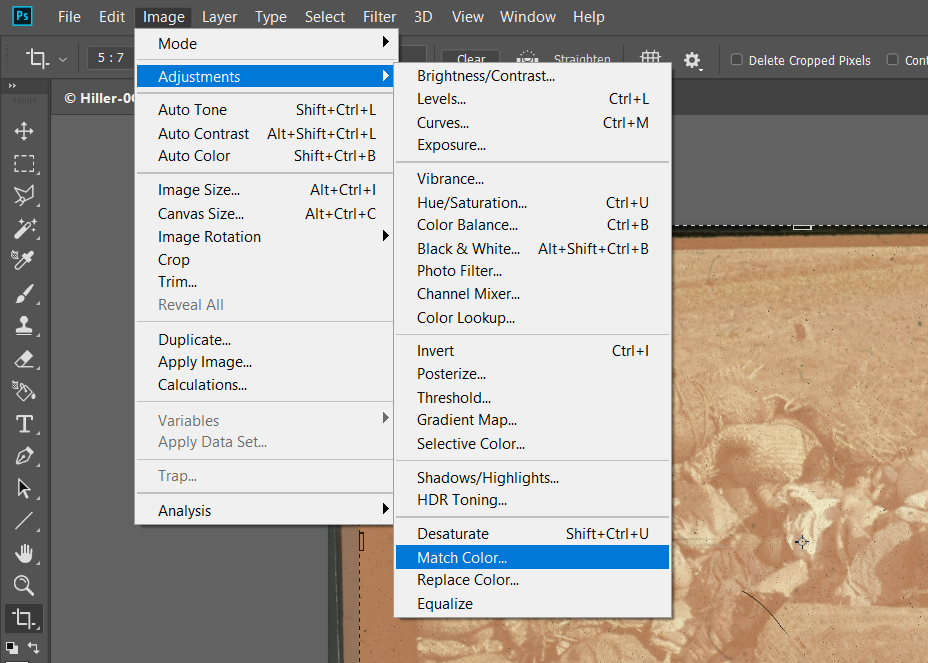Select the Zoom magnifier tool
Image resolution: width=928 pixels, height=663 pixels.
pyautogui.click(x=24, y=585)
